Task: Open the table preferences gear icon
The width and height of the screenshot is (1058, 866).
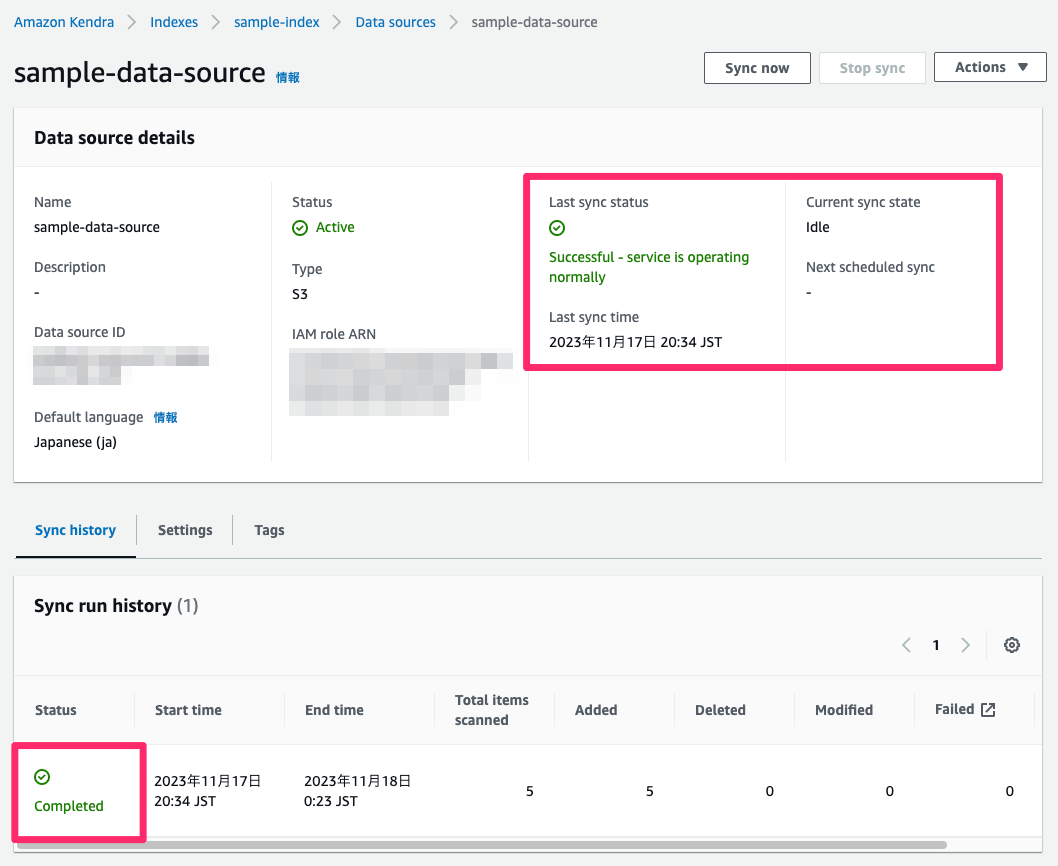Action: [1011, 645]
